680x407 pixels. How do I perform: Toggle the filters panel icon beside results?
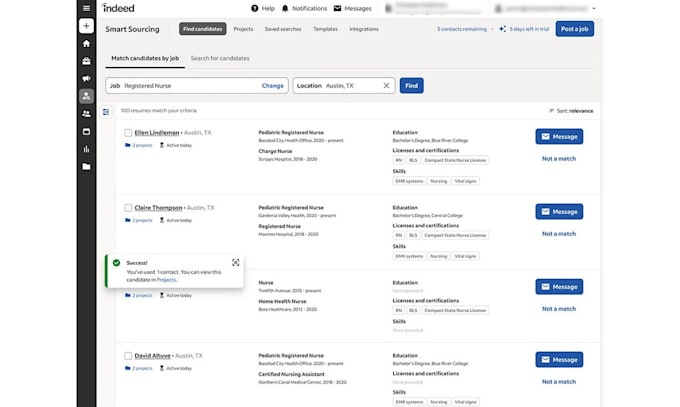pos(106,112)
